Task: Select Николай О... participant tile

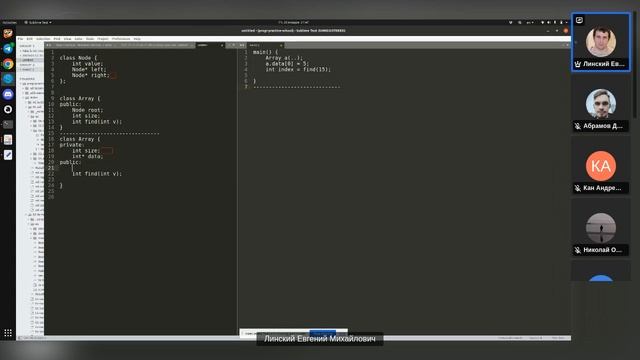Action: click(600, 228)
